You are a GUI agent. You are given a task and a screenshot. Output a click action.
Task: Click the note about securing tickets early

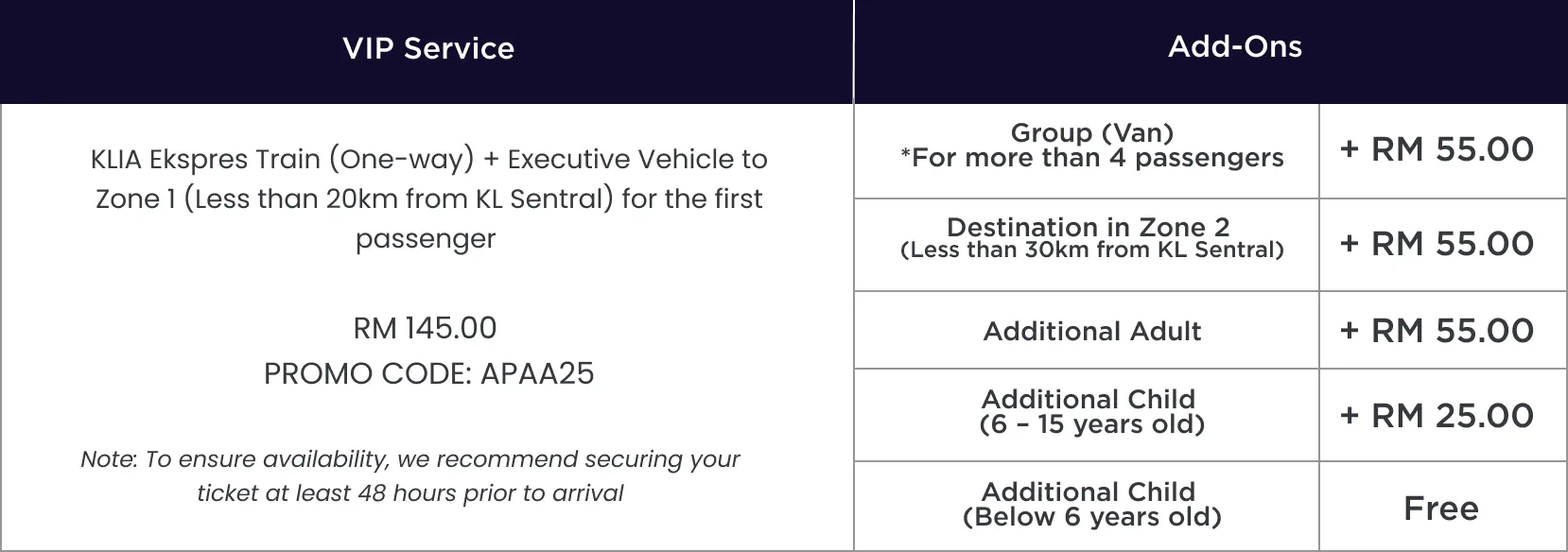click(410, 475)
